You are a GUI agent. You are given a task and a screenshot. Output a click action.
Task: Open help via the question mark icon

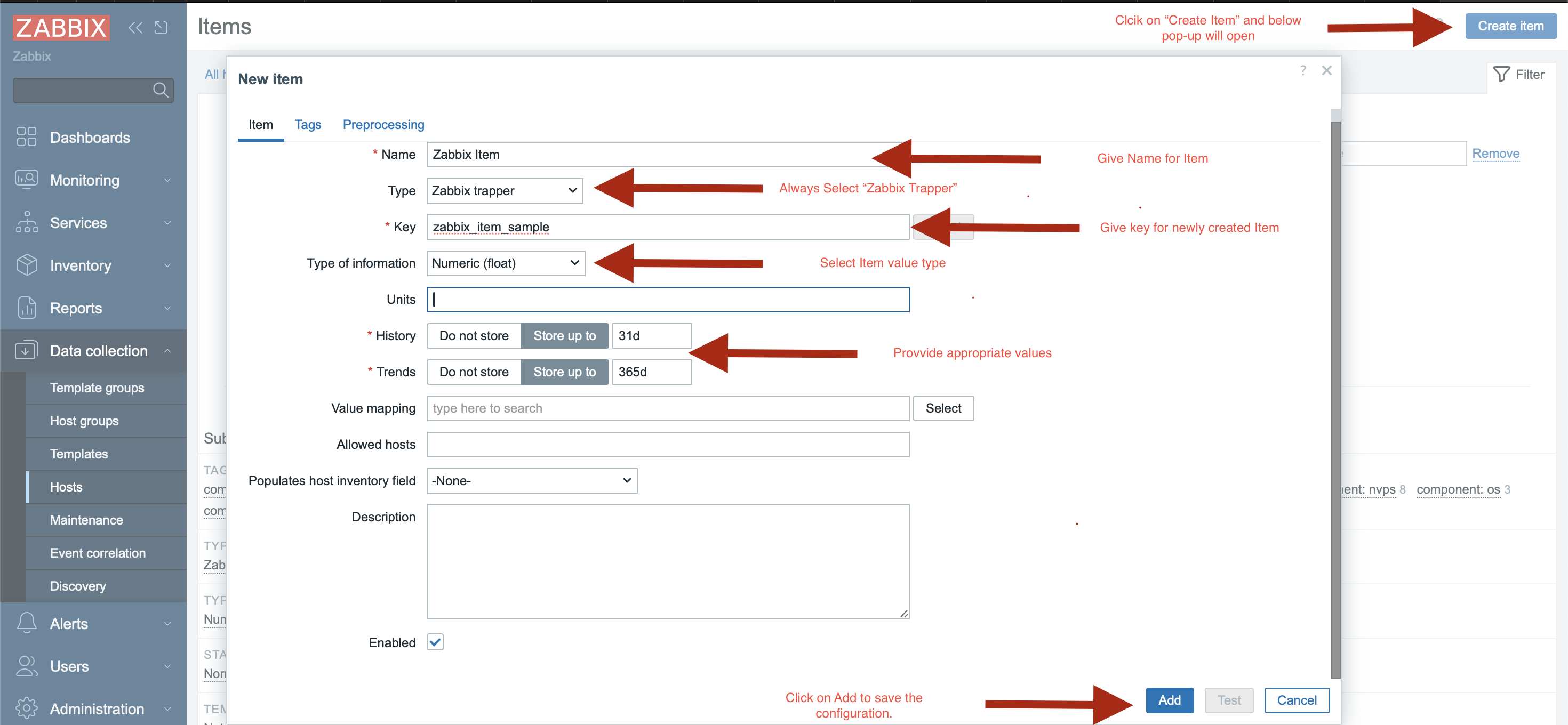point(1302,70)
